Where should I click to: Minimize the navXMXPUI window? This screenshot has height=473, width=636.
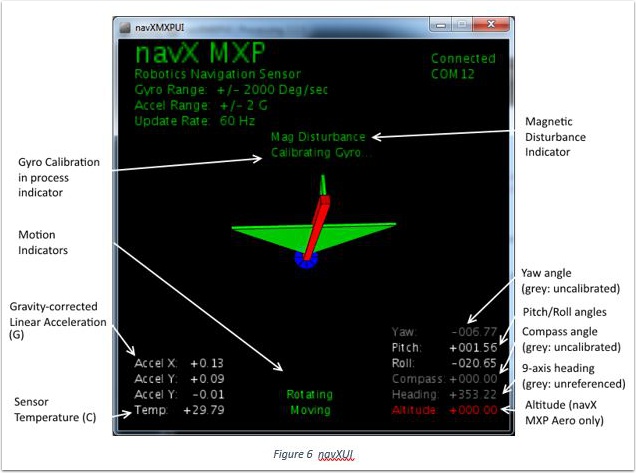click(441, 25)
